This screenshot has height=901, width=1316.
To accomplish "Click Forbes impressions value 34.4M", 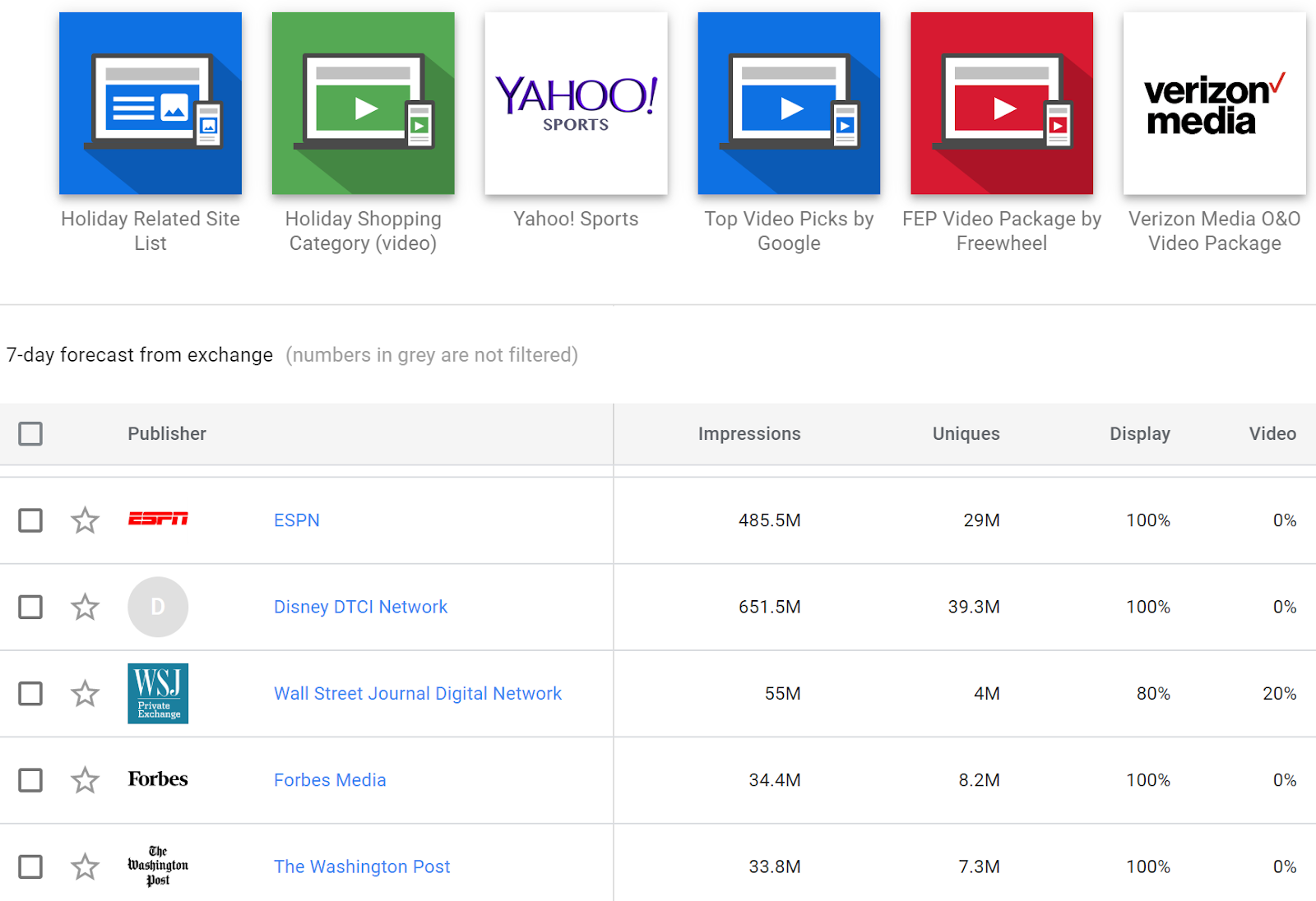I will 775,780.
